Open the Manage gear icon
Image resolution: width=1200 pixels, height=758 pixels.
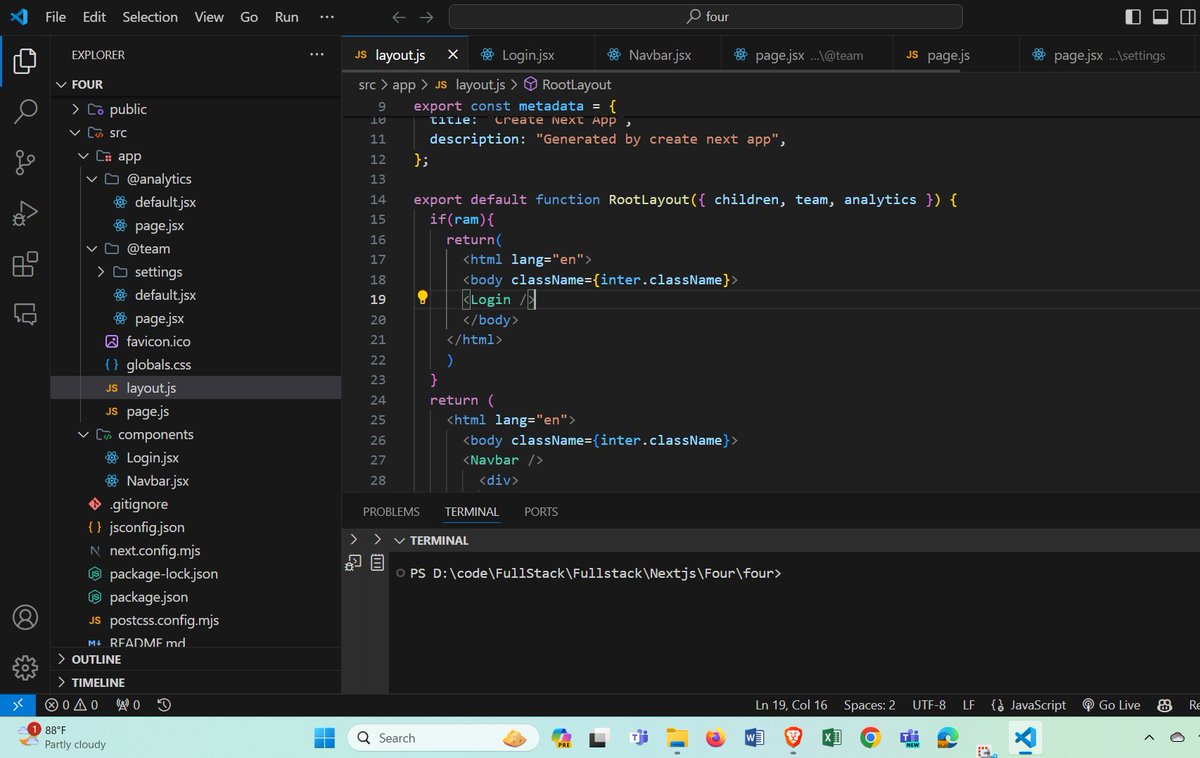click(x=25, y=667)
